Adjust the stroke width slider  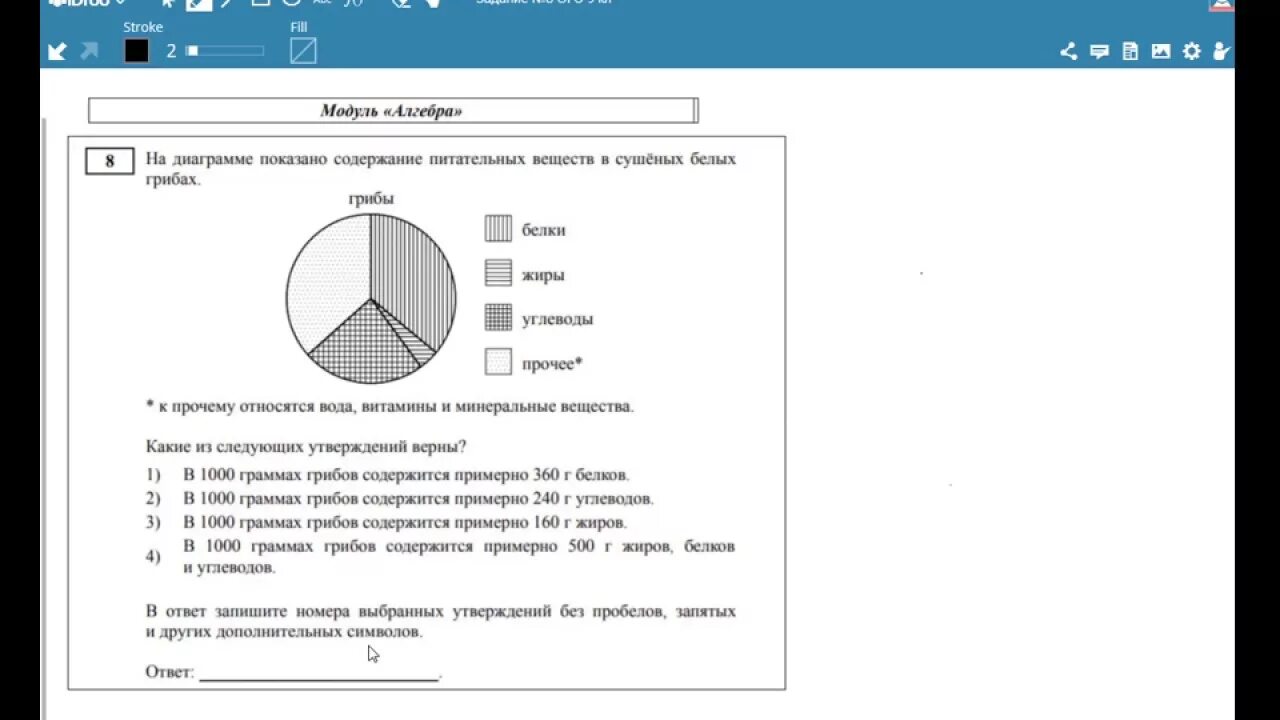pyautogui.click(x=225, y=51)
